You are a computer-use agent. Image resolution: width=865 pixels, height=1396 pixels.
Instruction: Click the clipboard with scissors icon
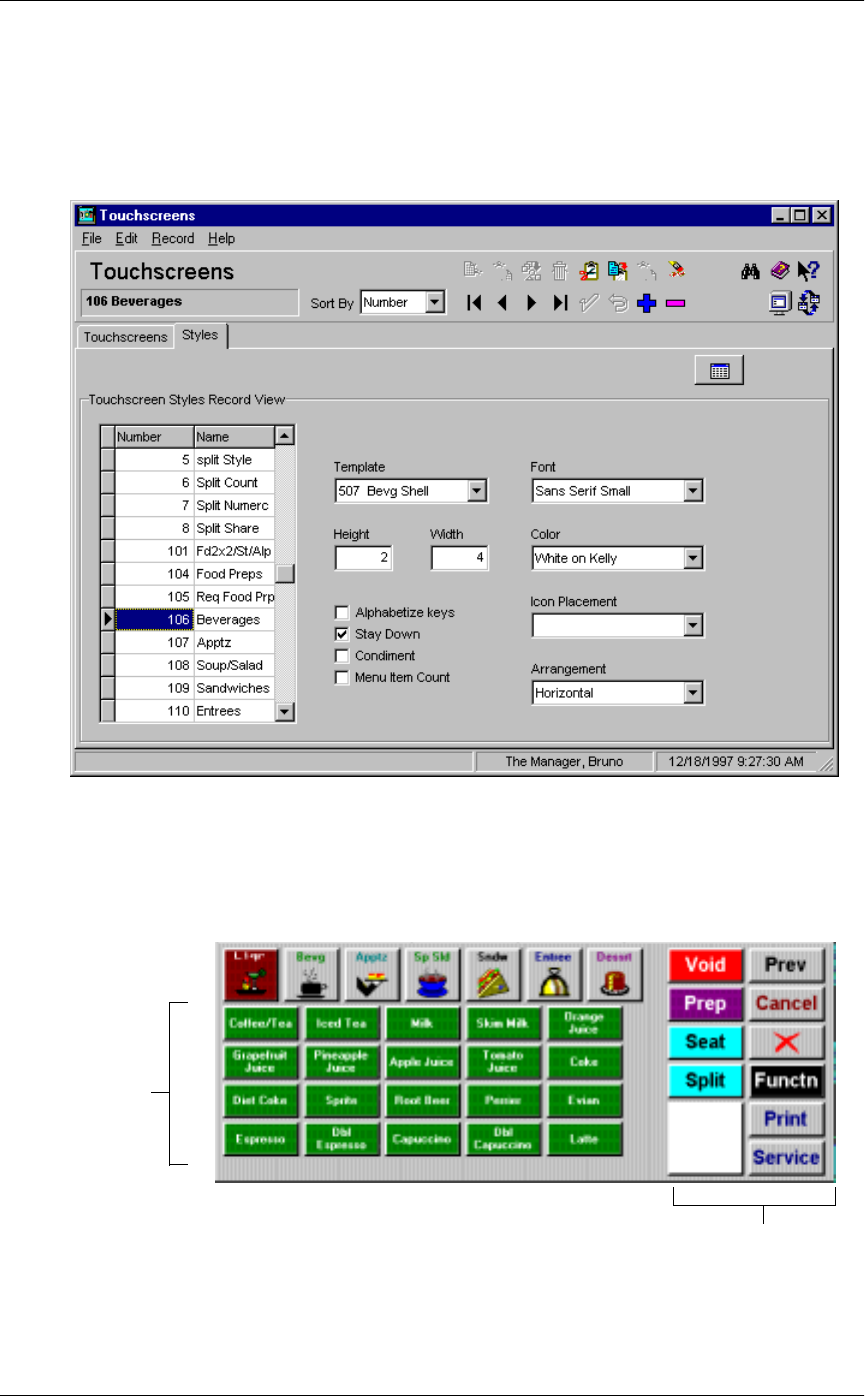click(x=589, y=270)
